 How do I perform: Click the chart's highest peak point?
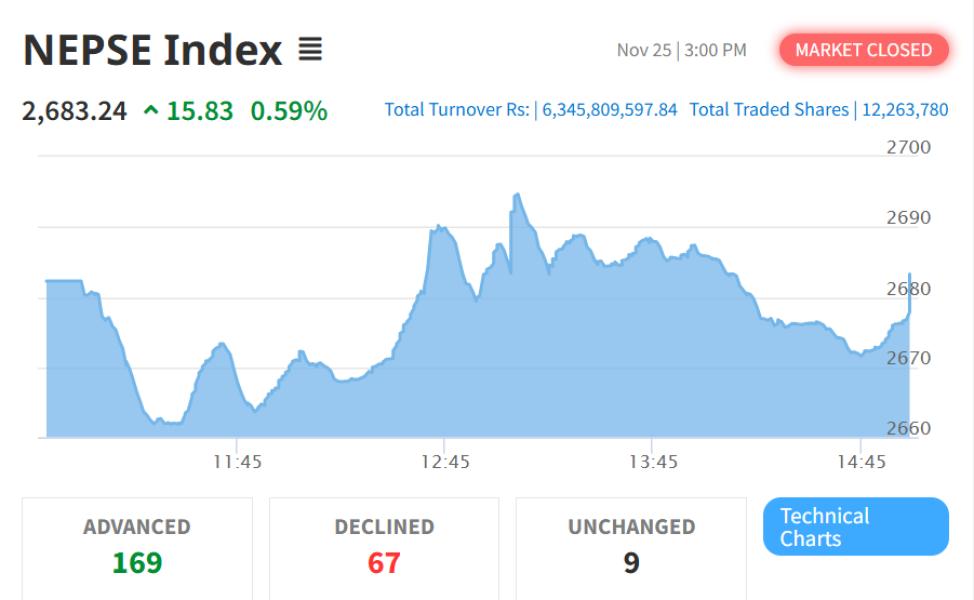tap(516, 195)
